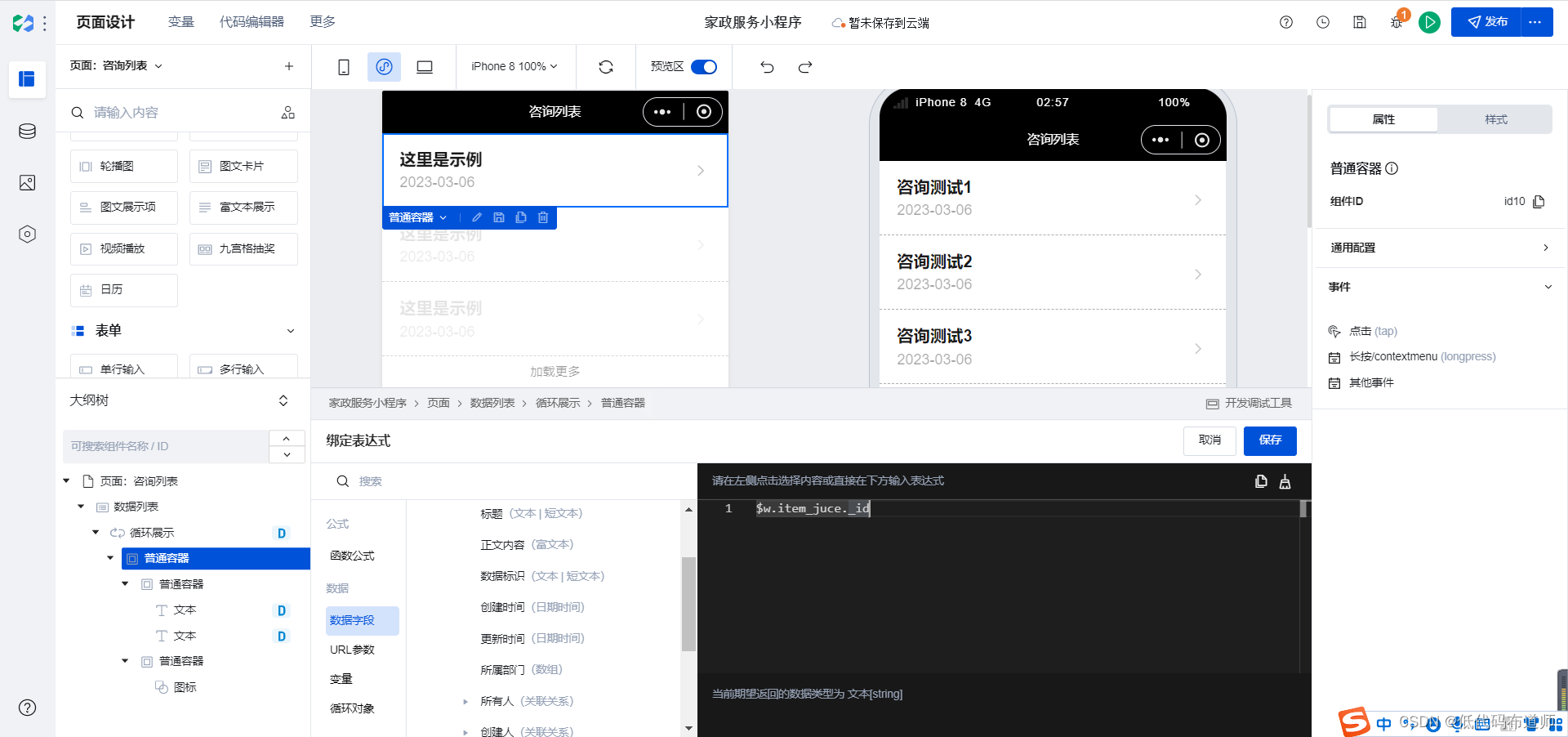This screenshot has height=737, width=1568.
Task: Open the bottom-left help icon
Action: click(27, 708)
